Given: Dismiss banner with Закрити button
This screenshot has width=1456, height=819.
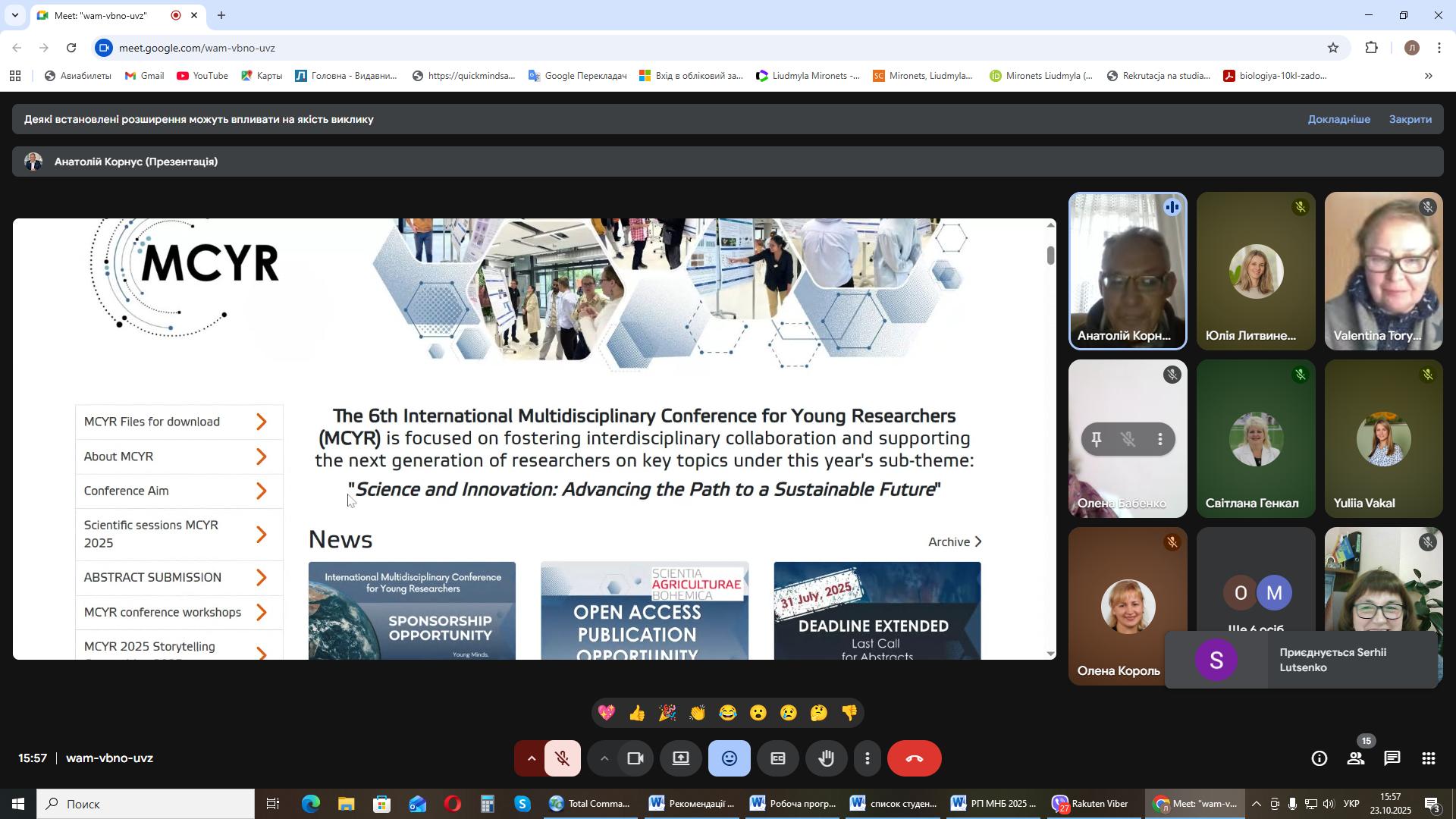Looking at the screenshot, I should tap(1410, 120).
